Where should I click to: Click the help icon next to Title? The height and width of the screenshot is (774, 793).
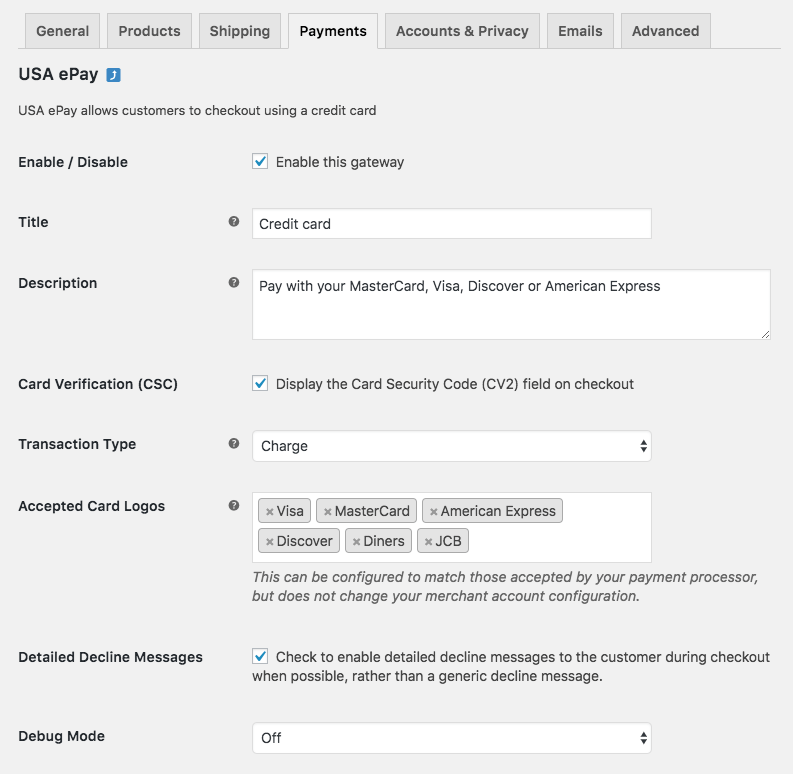click(234, 222)
